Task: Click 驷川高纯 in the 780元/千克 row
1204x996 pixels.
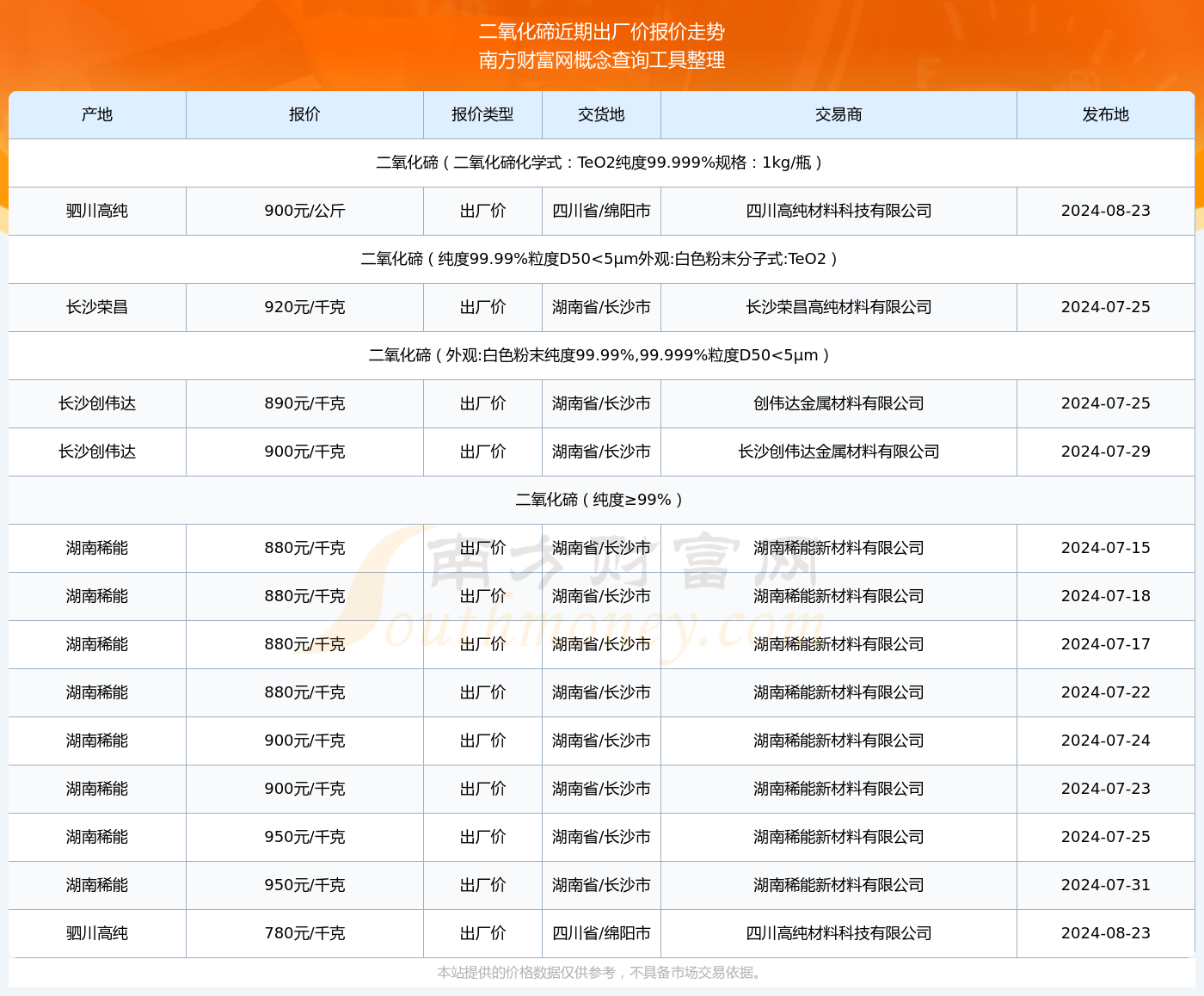Action: coord(97,933)
